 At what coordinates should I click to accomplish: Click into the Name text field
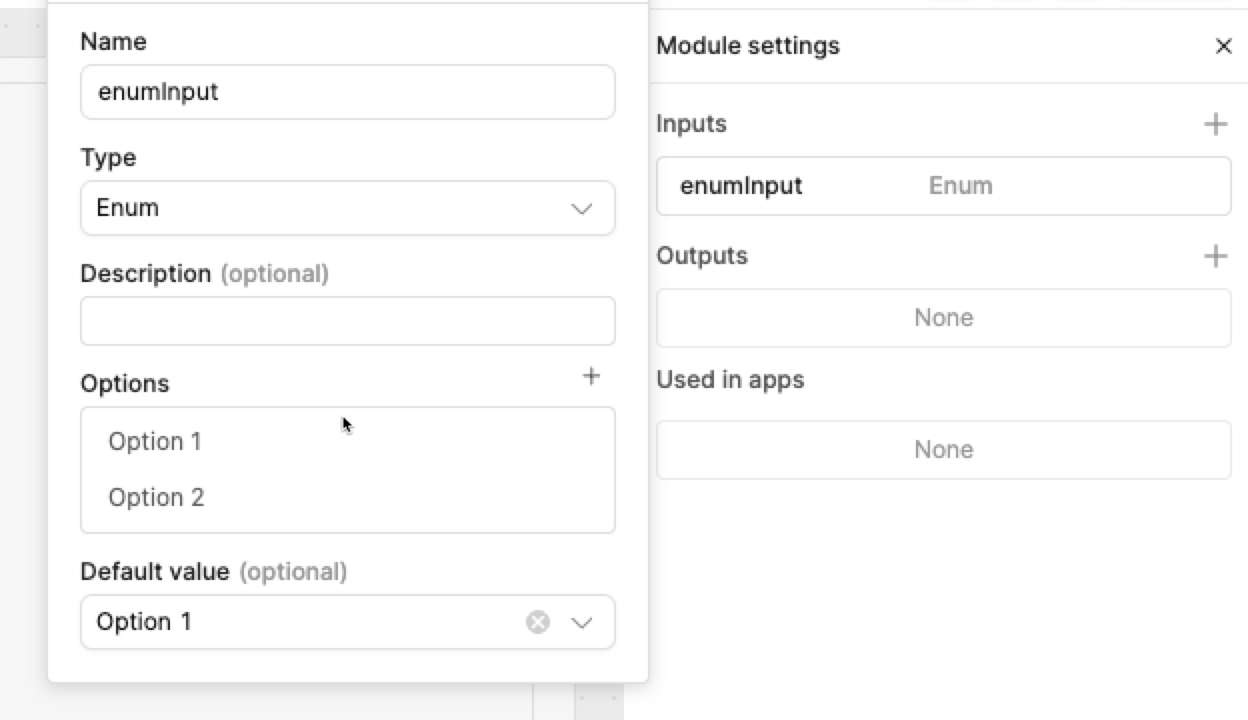(x=347, y=92)
